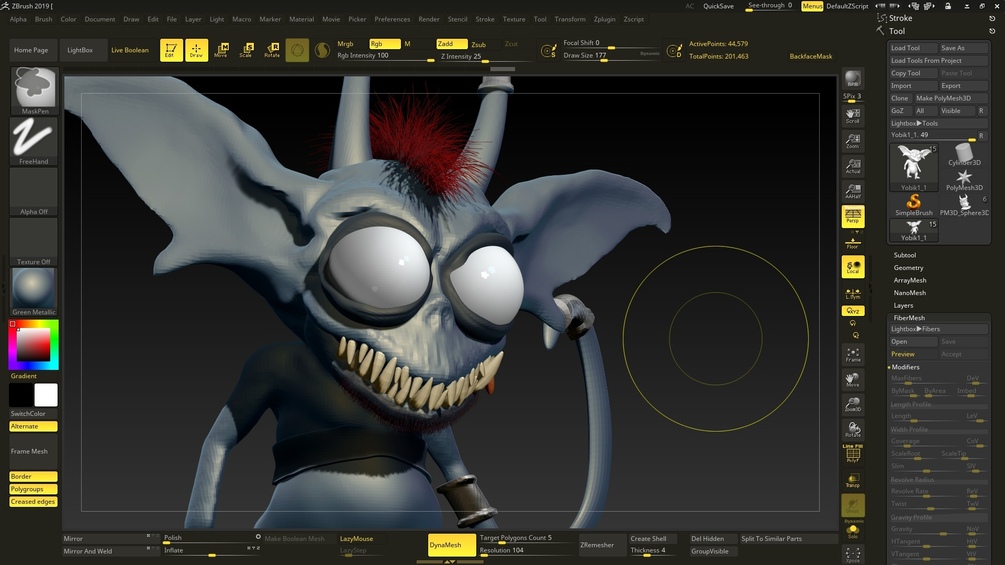The height and width of the screenshot is (565, 1005).
Task: Expand the Subtool palette section
Action: (x=905, y=255)
